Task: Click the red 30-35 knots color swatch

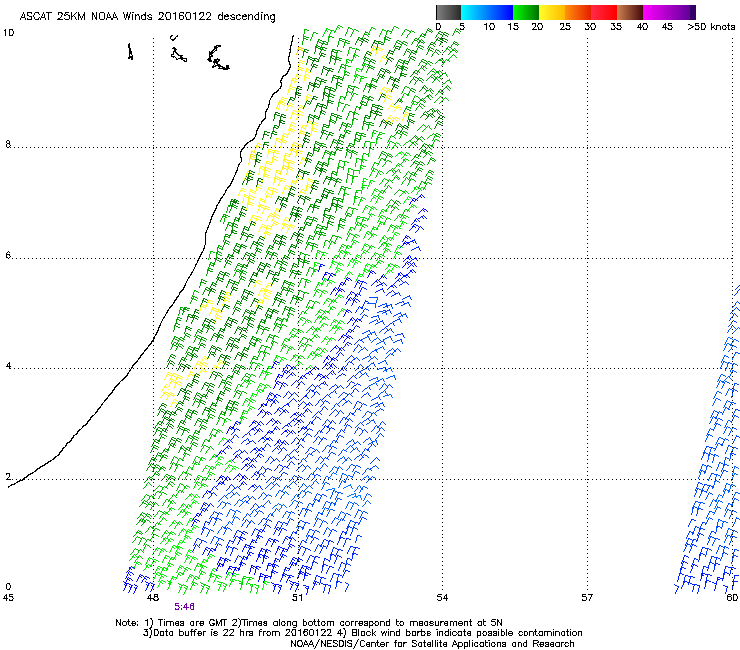Action: pyautogui.click(x=604, y=12)
